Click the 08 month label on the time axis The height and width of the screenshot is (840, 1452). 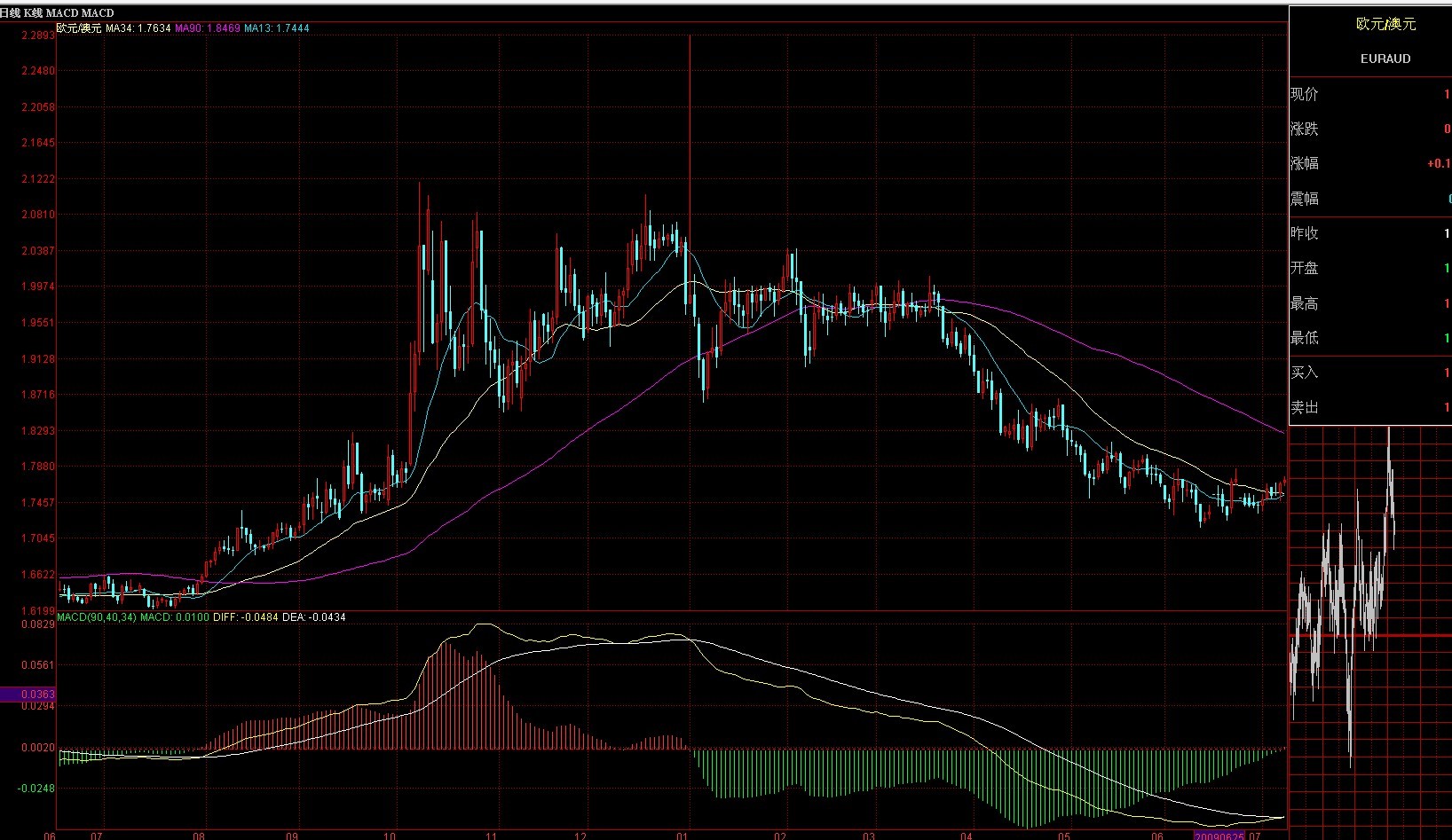pyautogui.click(x=200, y=836)
